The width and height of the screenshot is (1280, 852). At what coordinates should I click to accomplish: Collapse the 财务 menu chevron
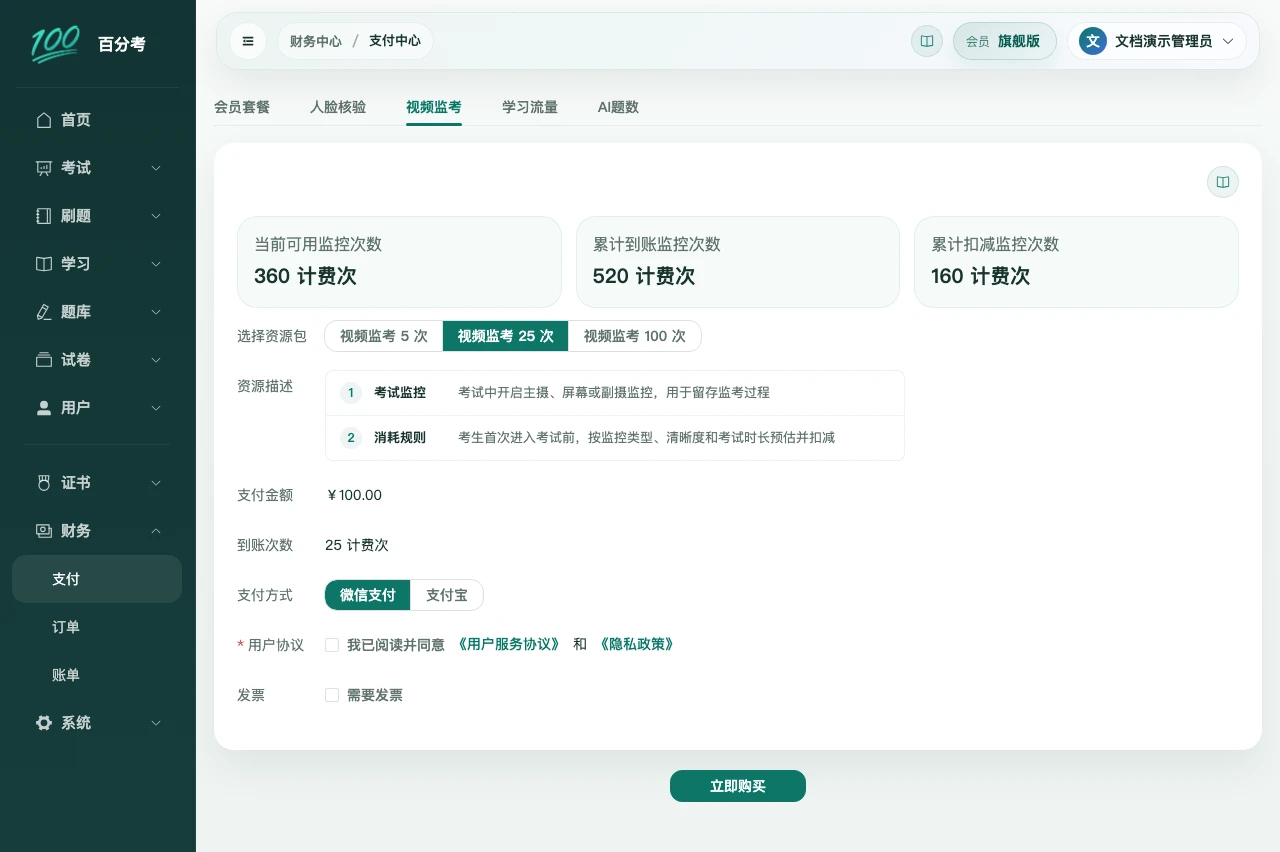pos(156,531)
